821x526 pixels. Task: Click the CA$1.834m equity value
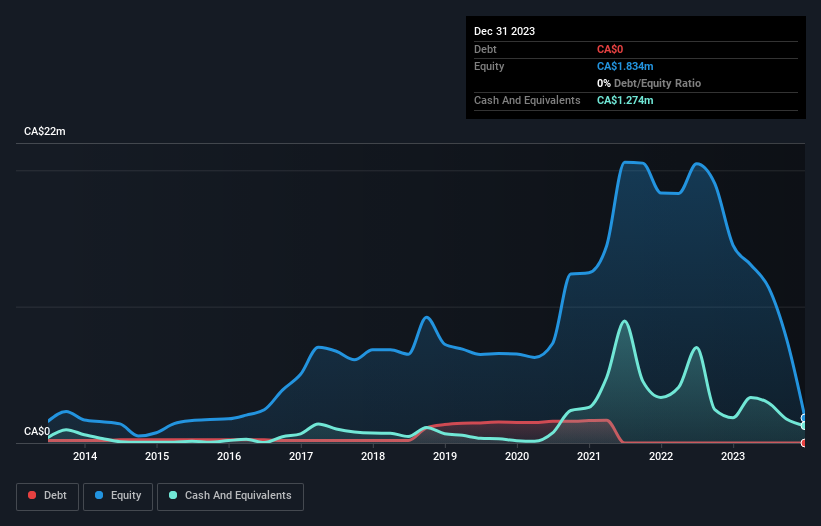coord(625,66)
